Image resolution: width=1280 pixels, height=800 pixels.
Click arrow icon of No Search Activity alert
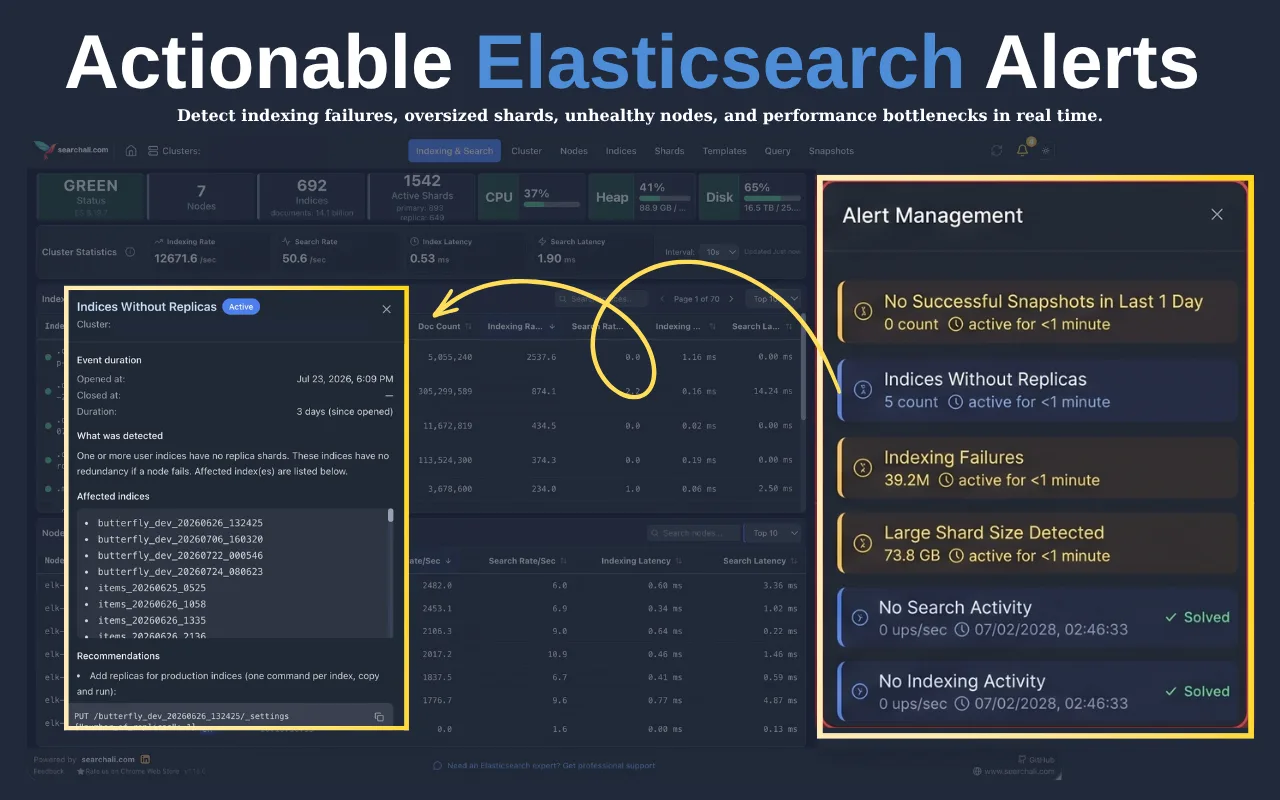(x=858, y=618)
